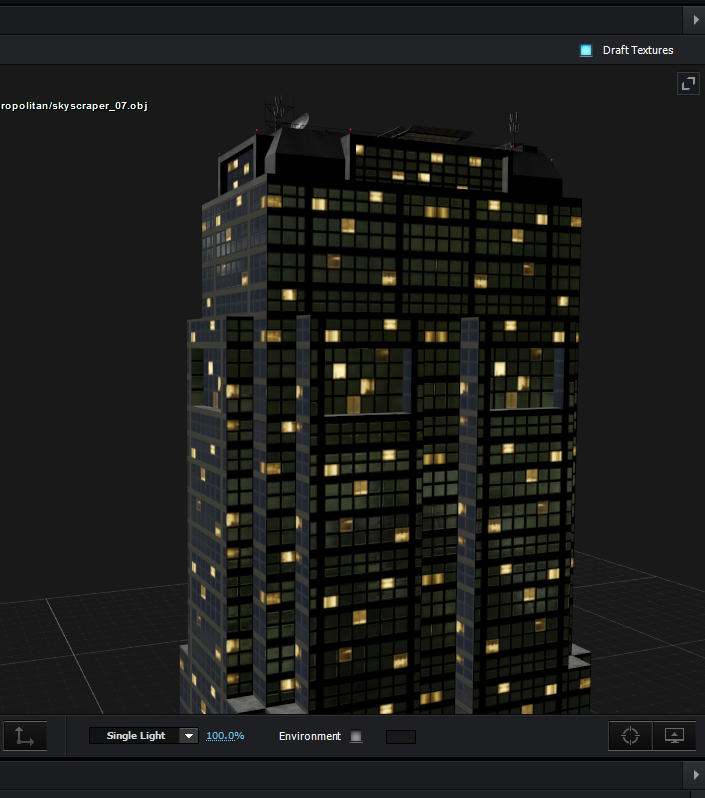Click the dark environment color swatch
The height and width of the screenshot is (798, 705).
[x=401, y=736]
